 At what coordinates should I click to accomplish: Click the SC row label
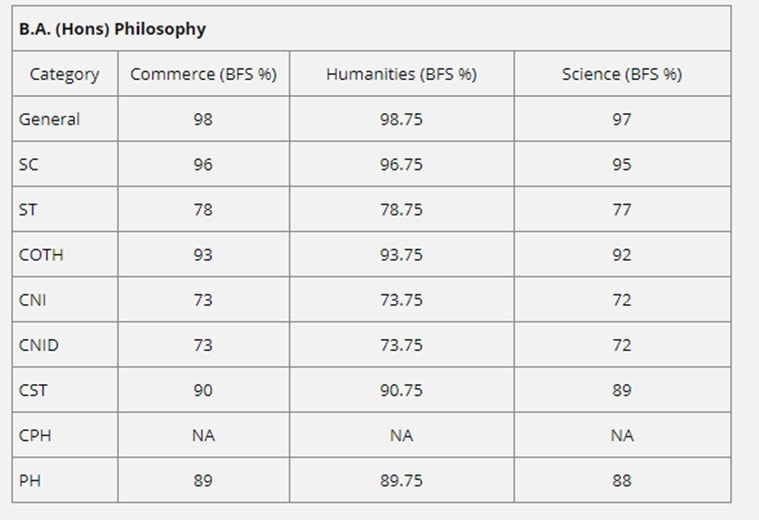tap(29, 165)
